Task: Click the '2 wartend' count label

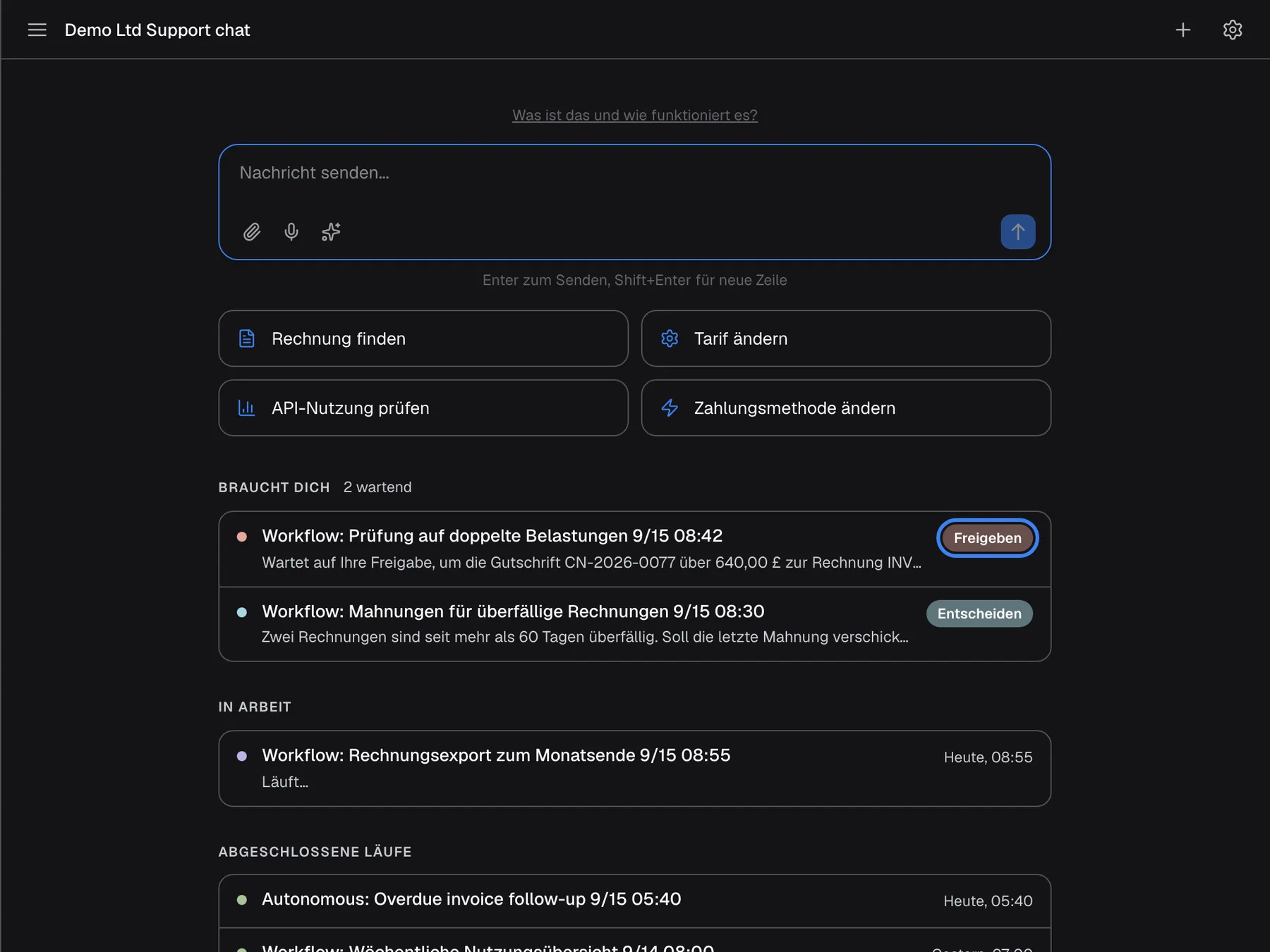Action: tap(377, 487)
